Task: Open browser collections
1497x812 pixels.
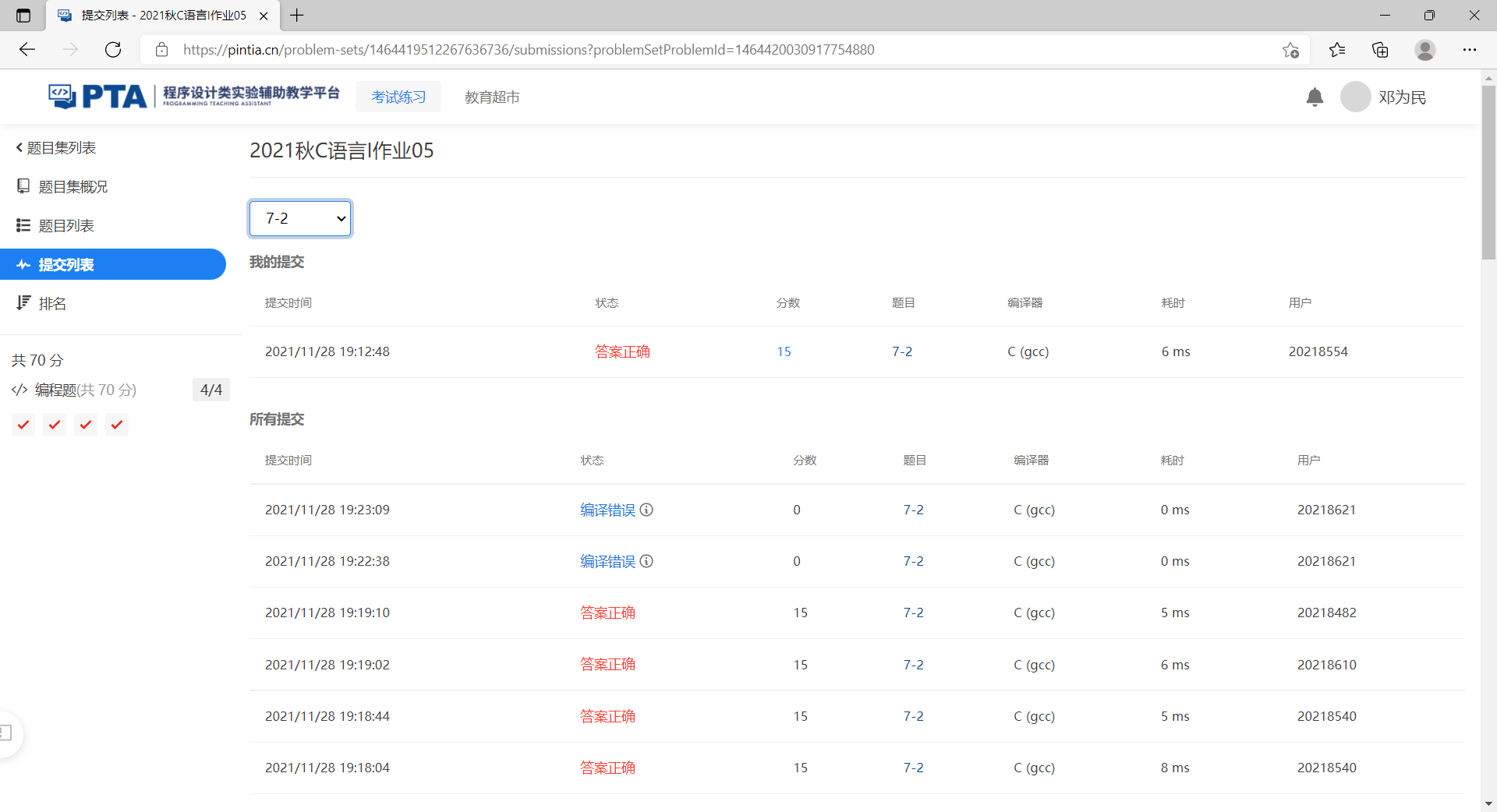Action: (1380, 50)
